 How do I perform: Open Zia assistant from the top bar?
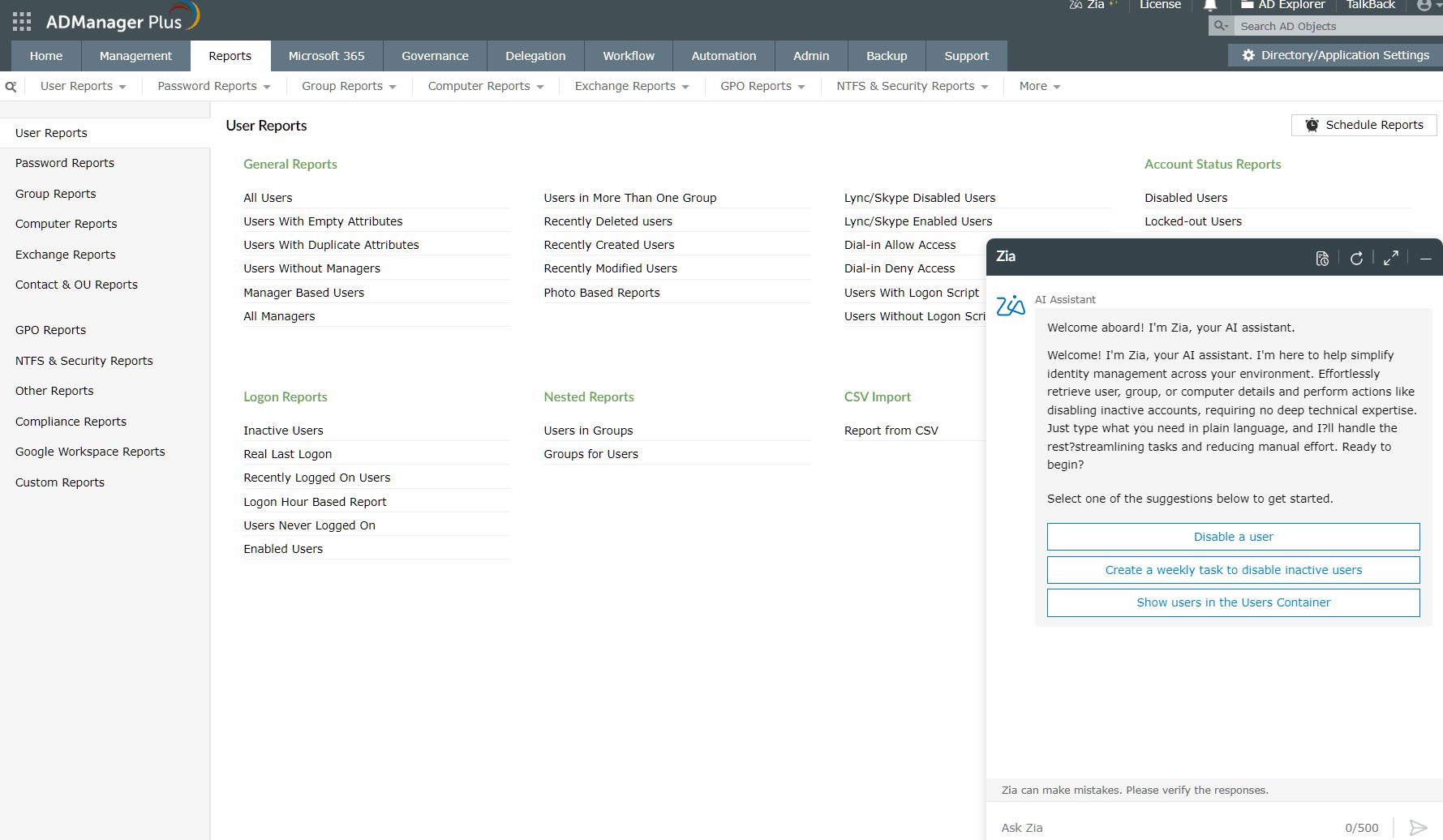coord(1094,5)
